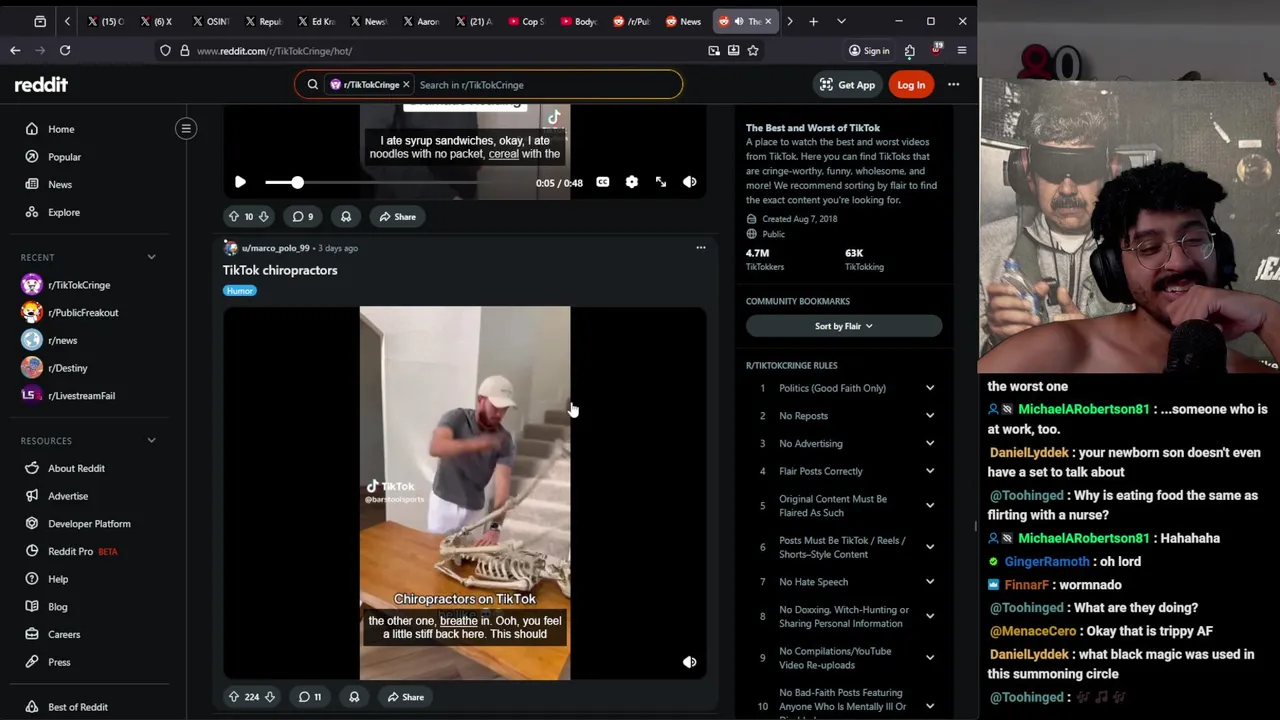Collapse the RECENT section

152,257
